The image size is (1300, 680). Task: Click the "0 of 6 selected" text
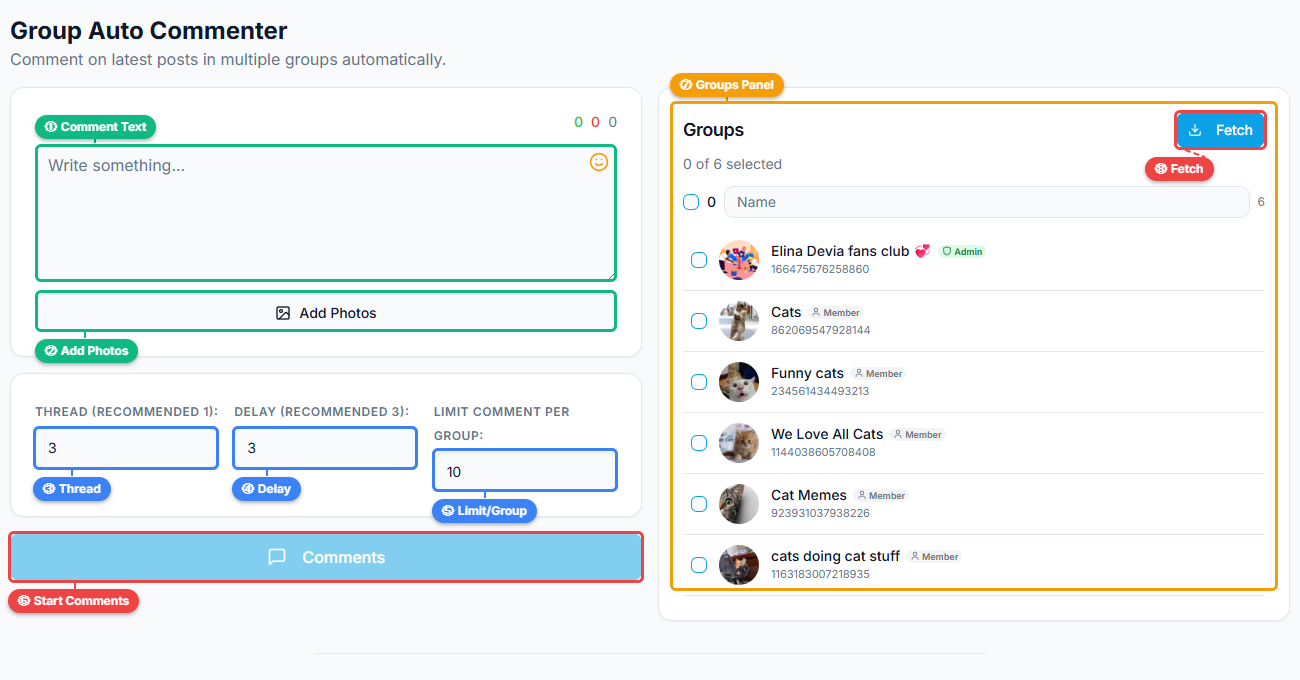[733, 164]
